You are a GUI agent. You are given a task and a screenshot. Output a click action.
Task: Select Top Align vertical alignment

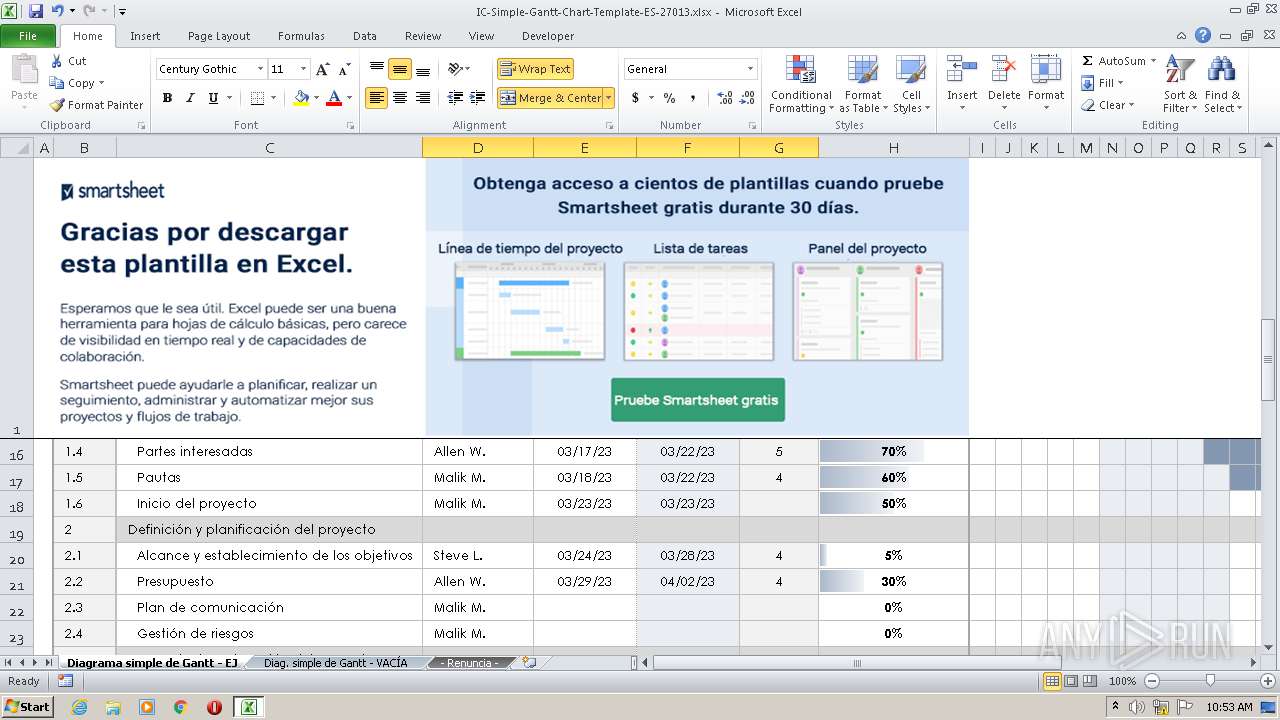coord(377,69)
